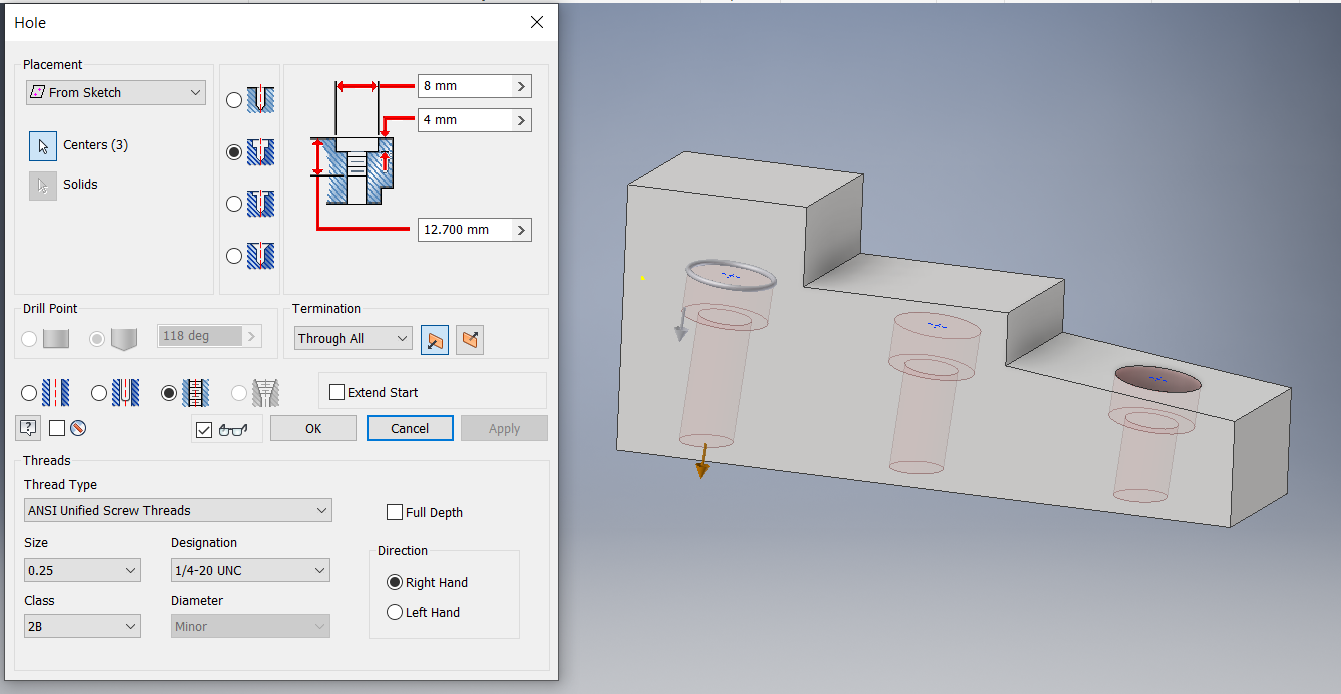Click the first flip termination direction icon
The height and width of the screenshot is (694, 1341).
pyautogui.click(x=434, y=340)
